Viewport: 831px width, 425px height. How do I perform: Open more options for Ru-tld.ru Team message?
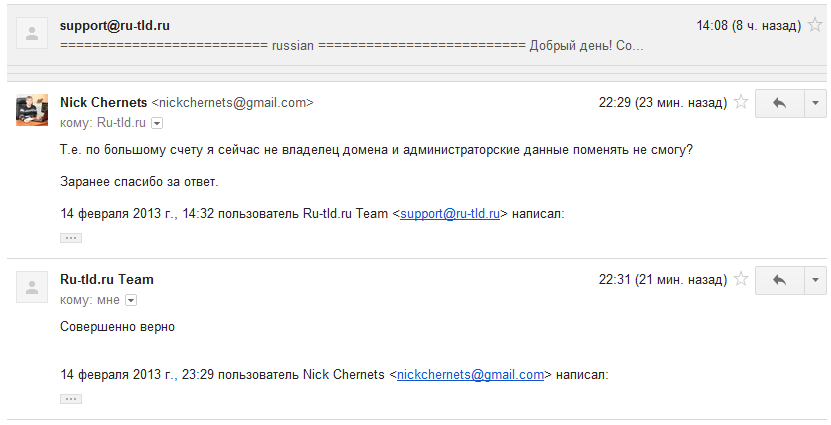816,279
